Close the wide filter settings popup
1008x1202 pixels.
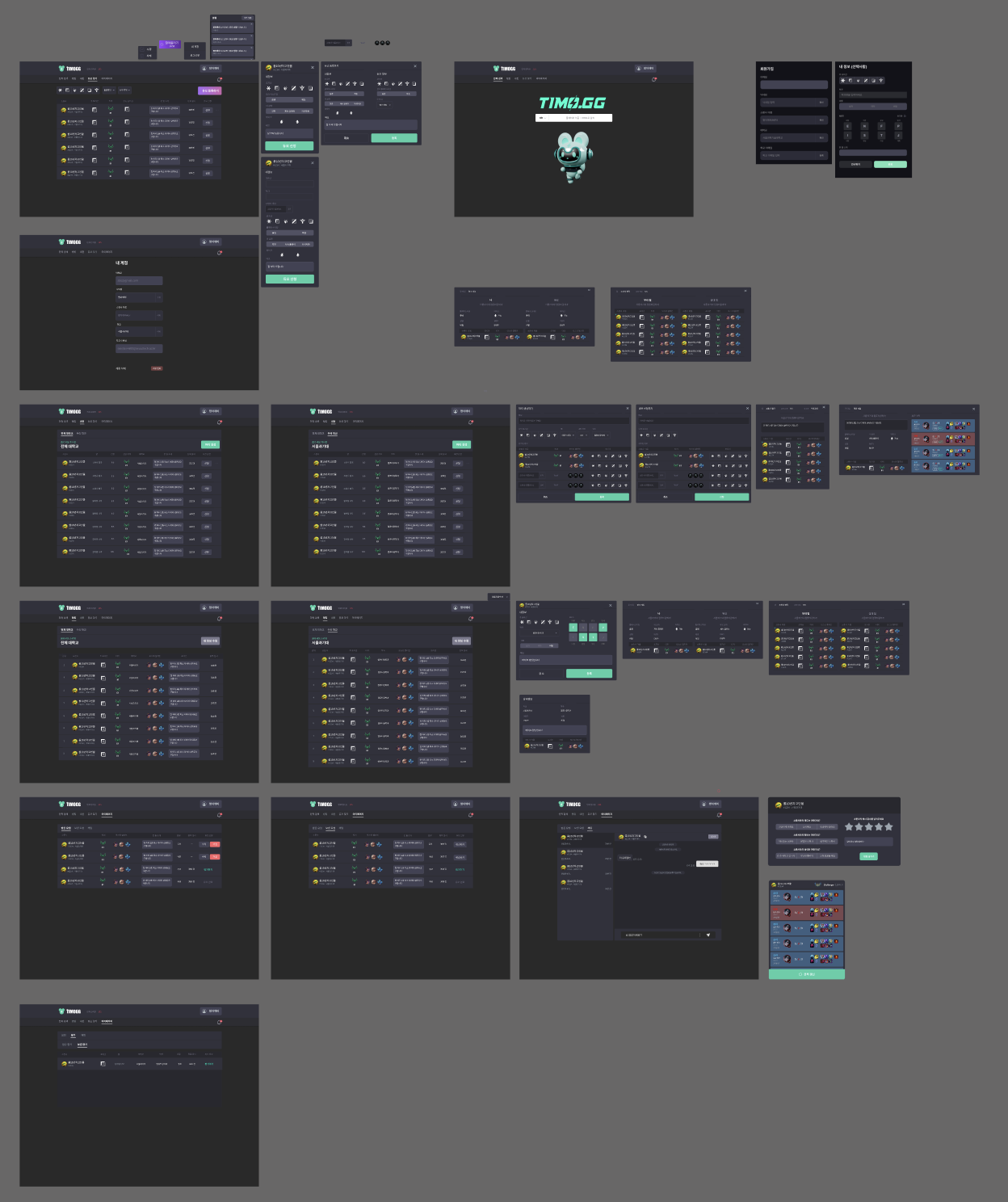pos(415,66)
